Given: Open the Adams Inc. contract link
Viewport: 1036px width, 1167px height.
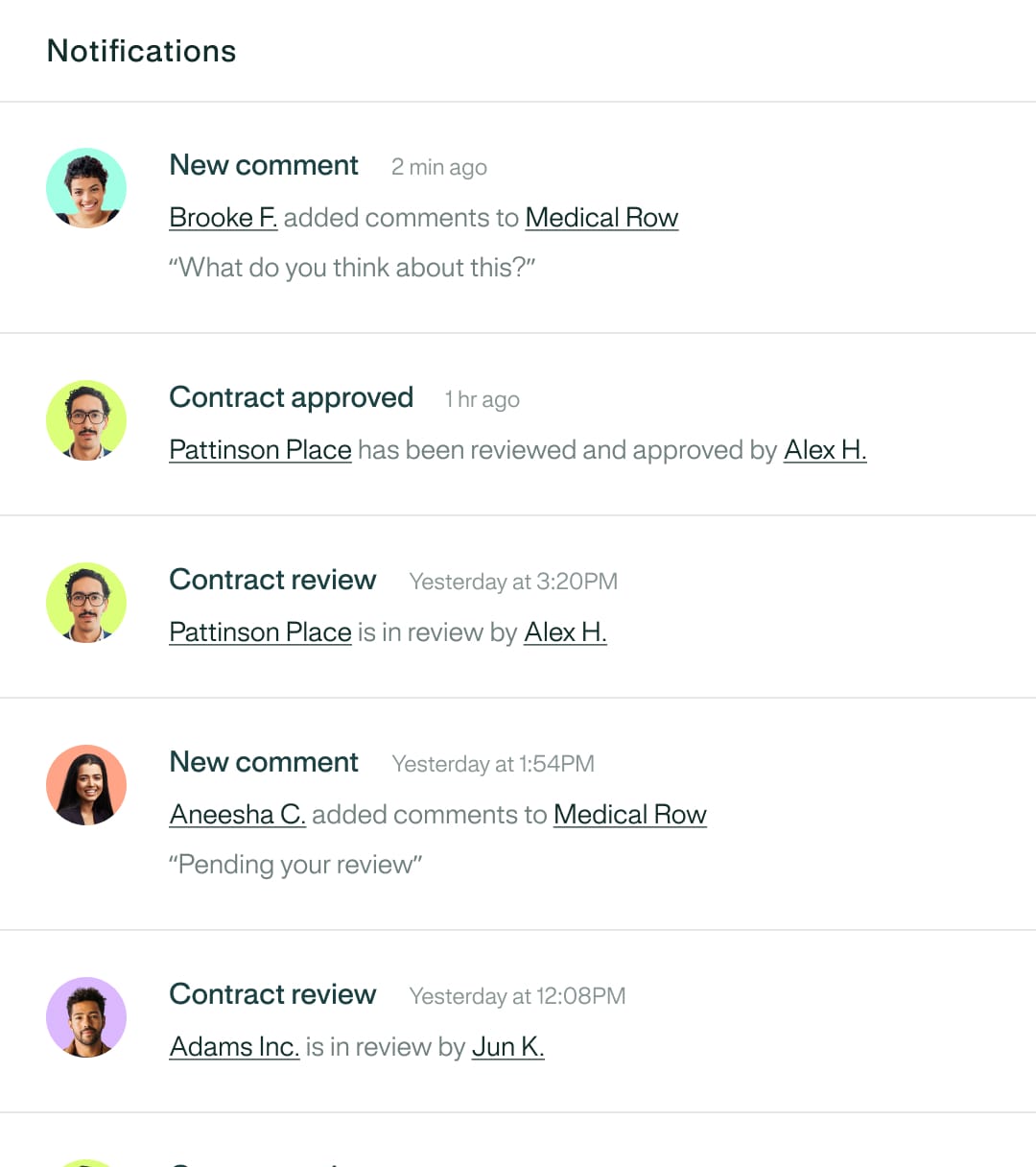Looking at the screenshot, I should [234, 1047].
